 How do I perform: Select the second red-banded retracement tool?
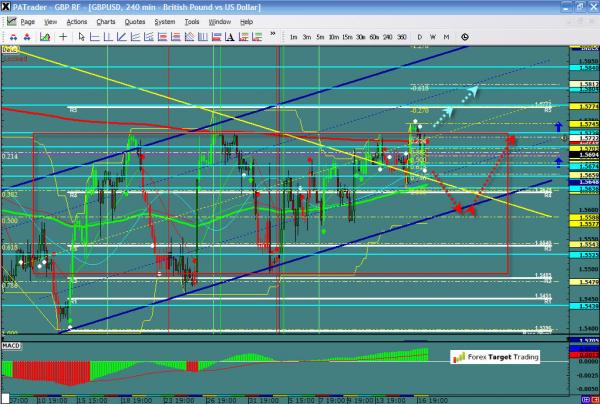(x=176, y=37)
